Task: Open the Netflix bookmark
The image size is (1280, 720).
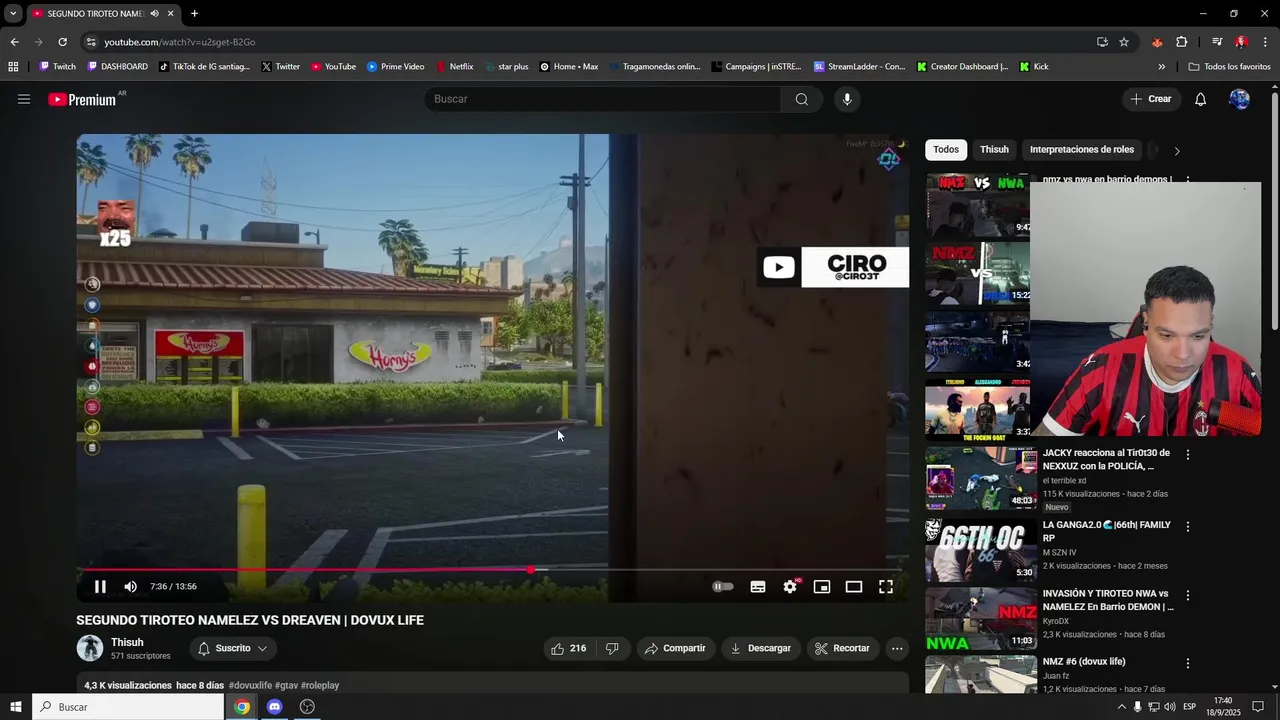Action: (x=455, y=67)
